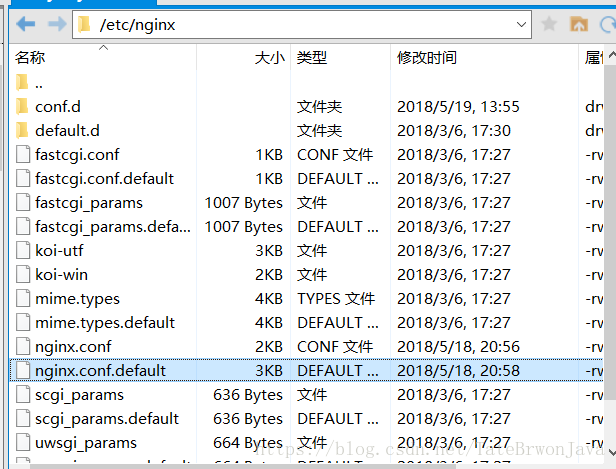Click the vertical scrollbar down arrow

[612, 452]
